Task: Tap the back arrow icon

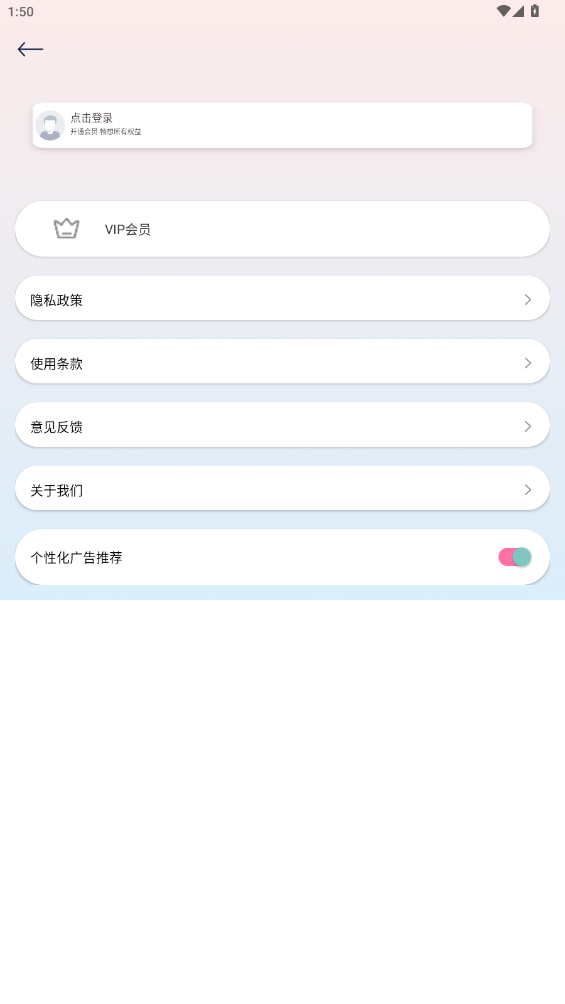Action: [30, 49]
